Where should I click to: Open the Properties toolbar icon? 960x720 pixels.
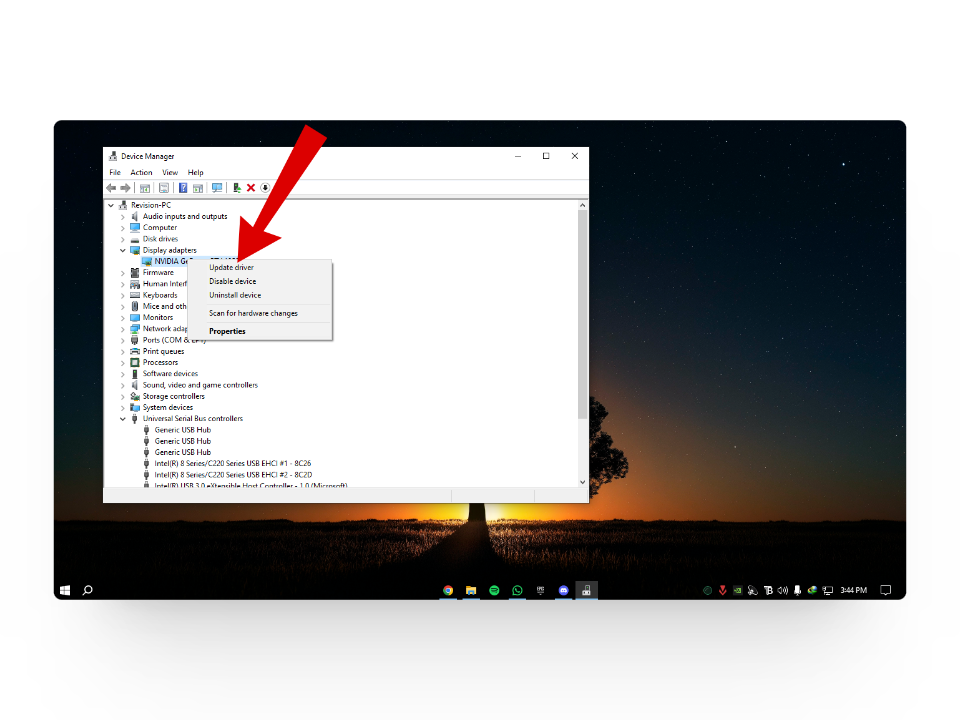click(163, 188)
